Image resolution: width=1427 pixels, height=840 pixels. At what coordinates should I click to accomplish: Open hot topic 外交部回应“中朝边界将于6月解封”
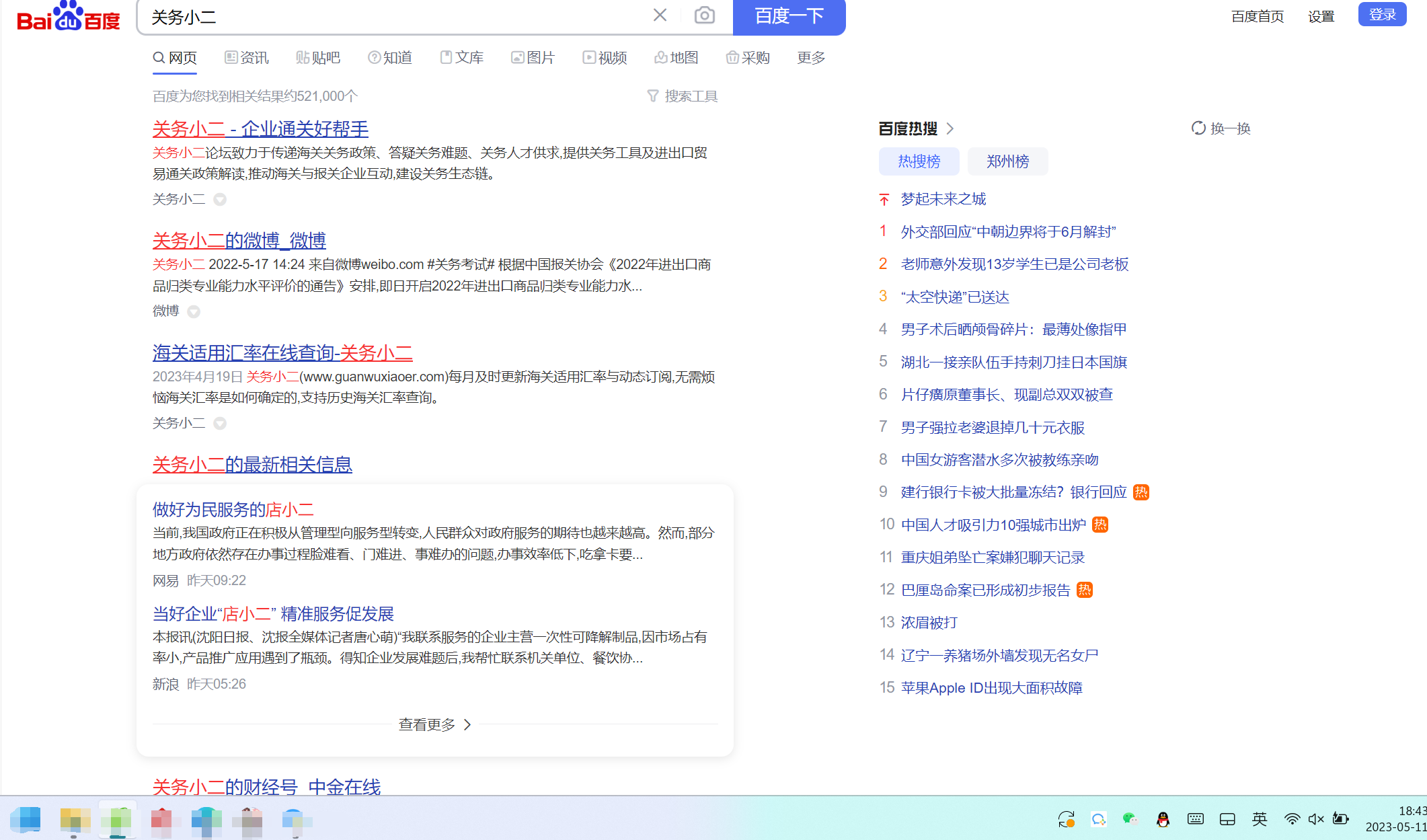click(x=1009, y=232)
